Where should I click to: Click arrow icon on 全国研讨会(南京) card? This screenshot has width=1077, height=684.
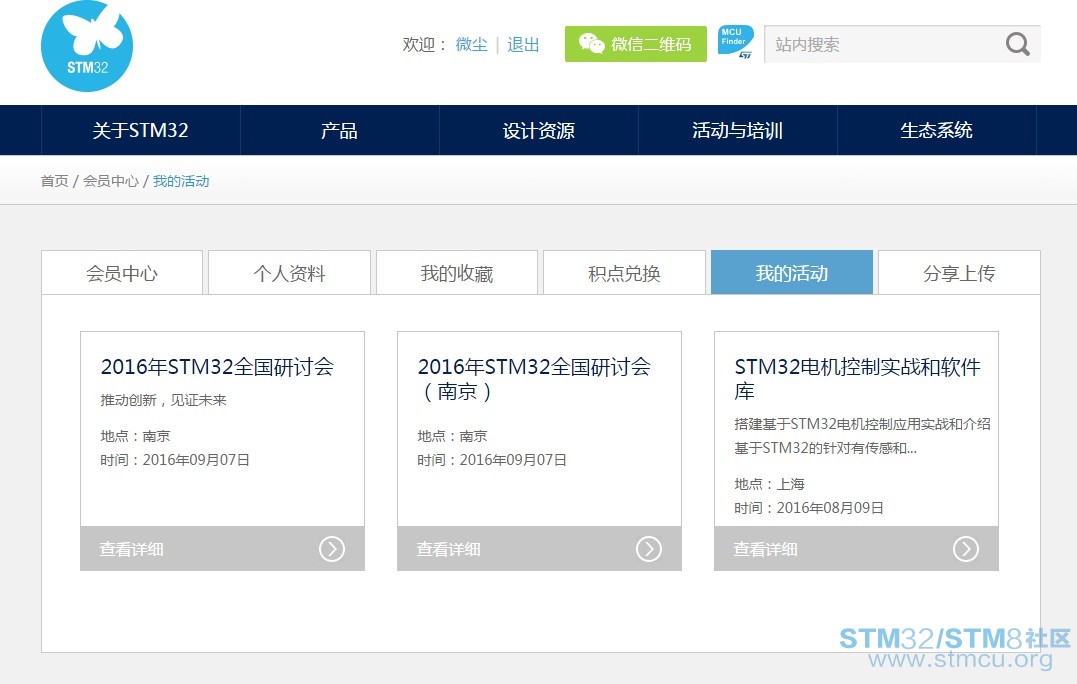[648, 549]
